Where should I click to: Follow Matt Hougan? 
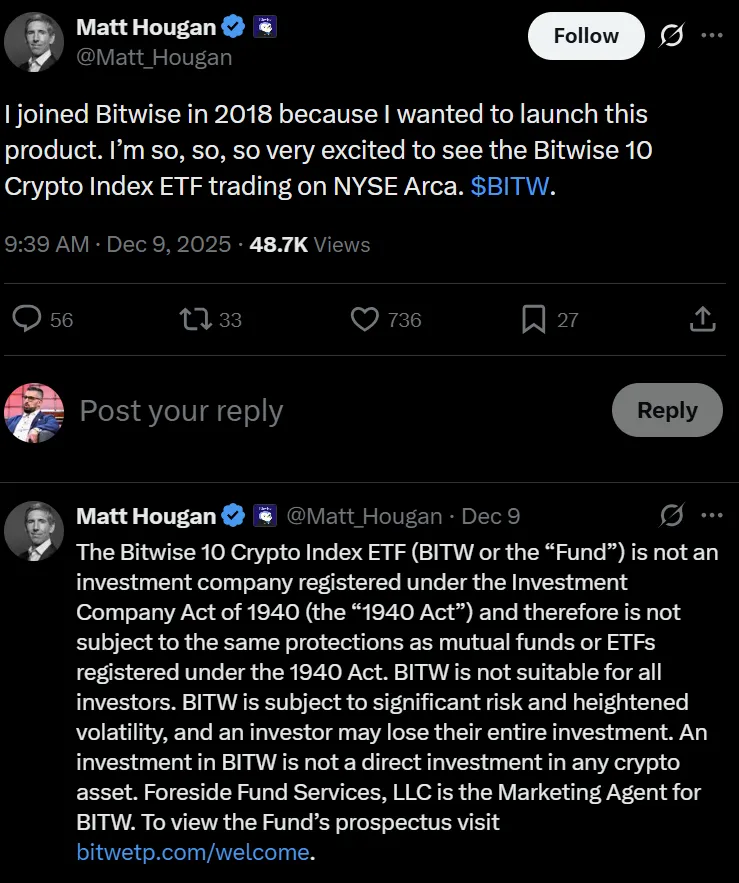tap(586, 36)
